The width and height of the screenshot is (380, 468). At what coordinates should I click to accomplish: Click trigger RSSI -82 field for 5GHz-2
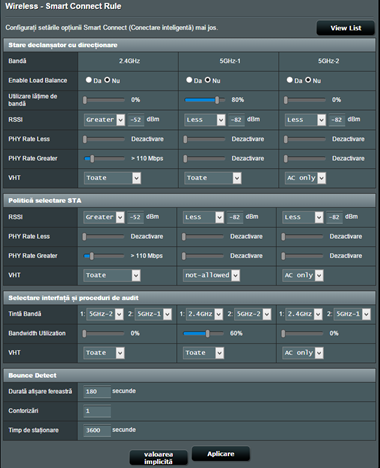point(337,120)
